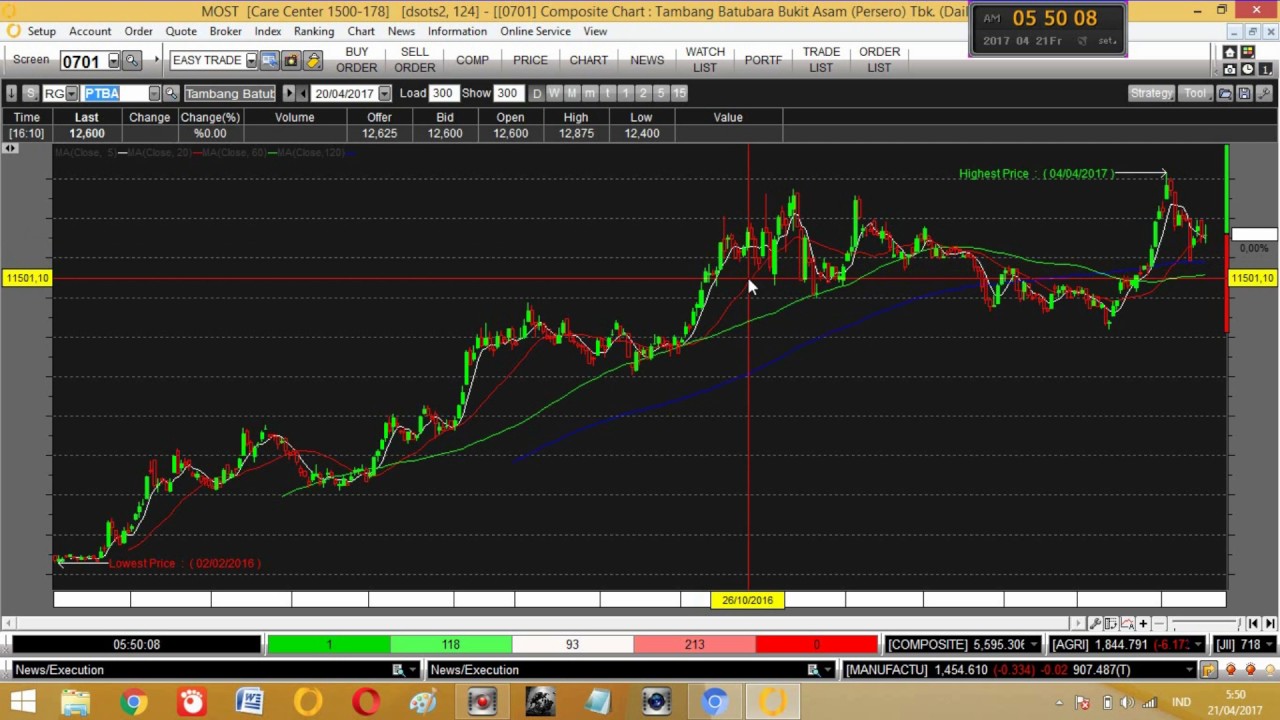Click the chart auto-scale icon at bottom
The height and width of the screenshot is (720, 1280).
(1127, 623)
